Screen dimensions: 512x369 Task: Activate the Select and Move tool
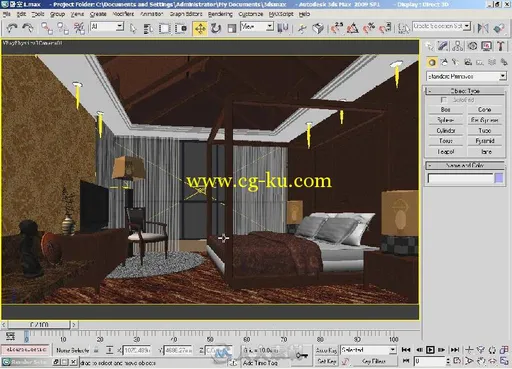click(200, 29)
